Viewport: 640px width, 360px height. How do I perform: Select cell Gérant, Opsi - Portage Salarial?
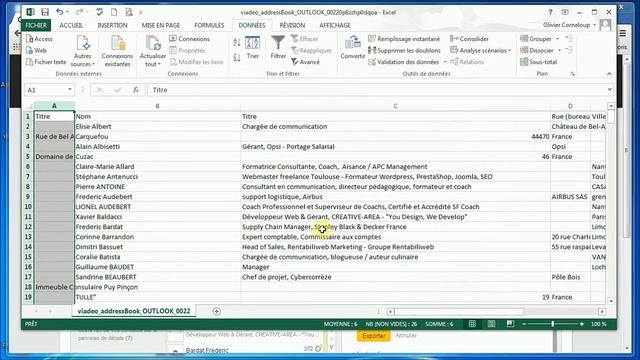[396, 147]
